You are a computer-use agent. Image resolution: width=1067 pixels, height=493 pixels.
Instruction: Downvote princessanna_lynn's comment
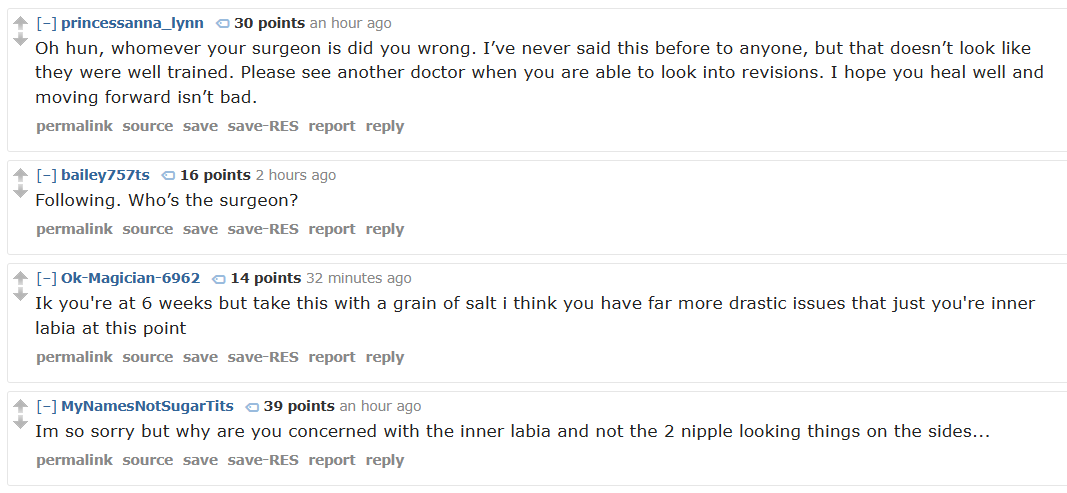[x=19, y=40]
